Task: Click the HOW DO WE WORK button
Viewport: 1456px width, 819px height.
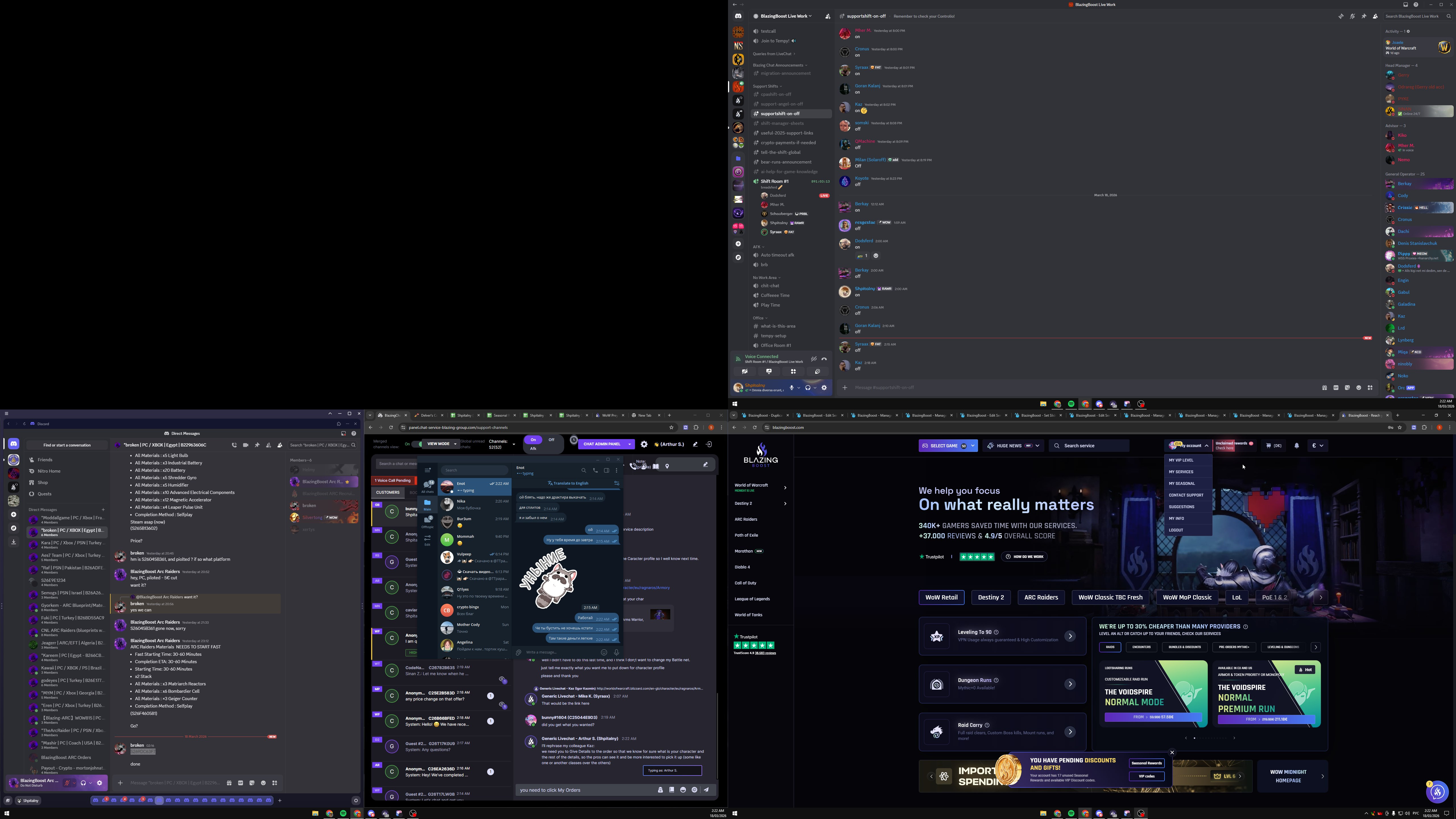Action: (1024, 557)
